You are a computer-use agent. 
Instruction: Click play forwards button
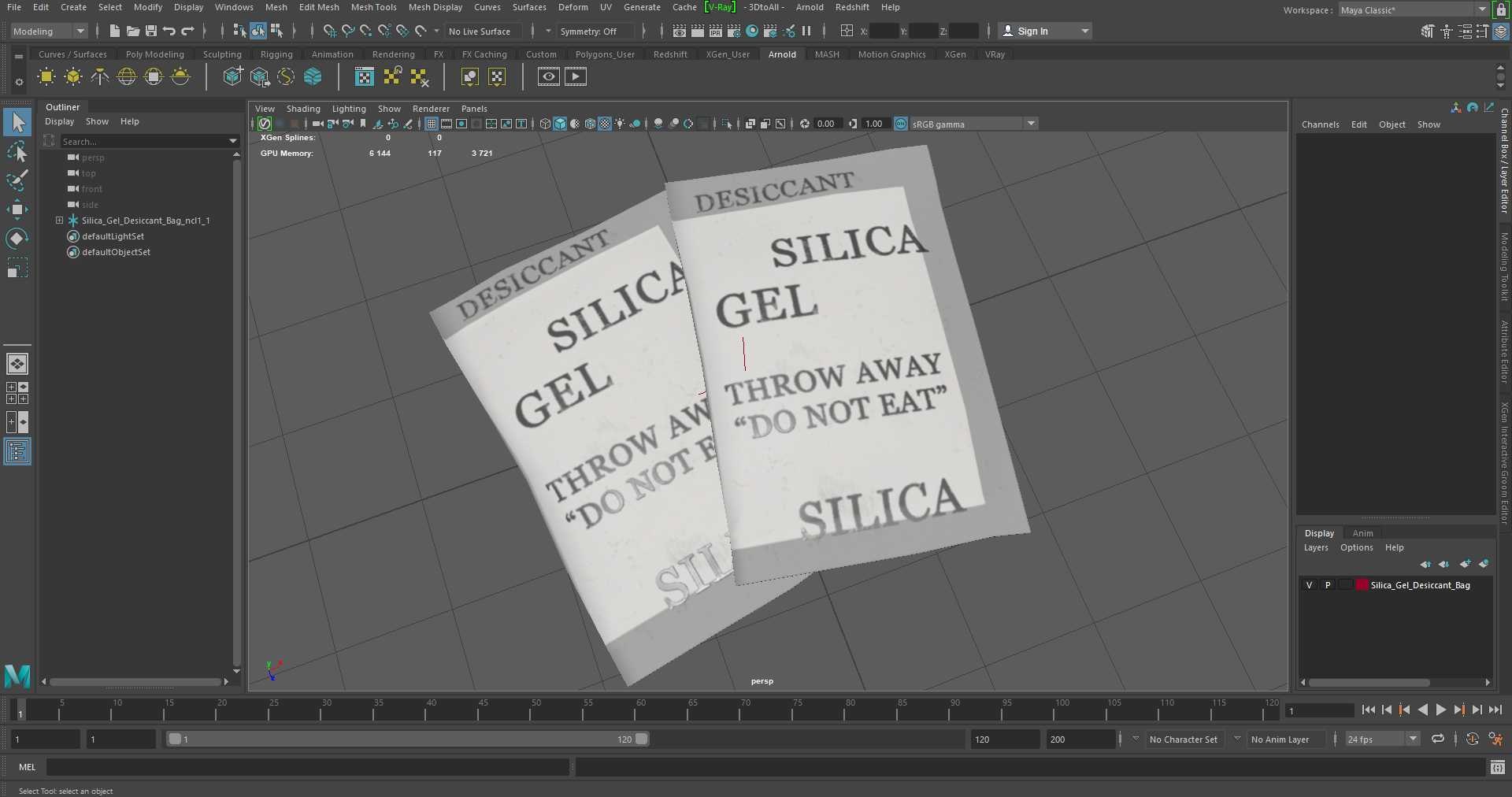1440,710
